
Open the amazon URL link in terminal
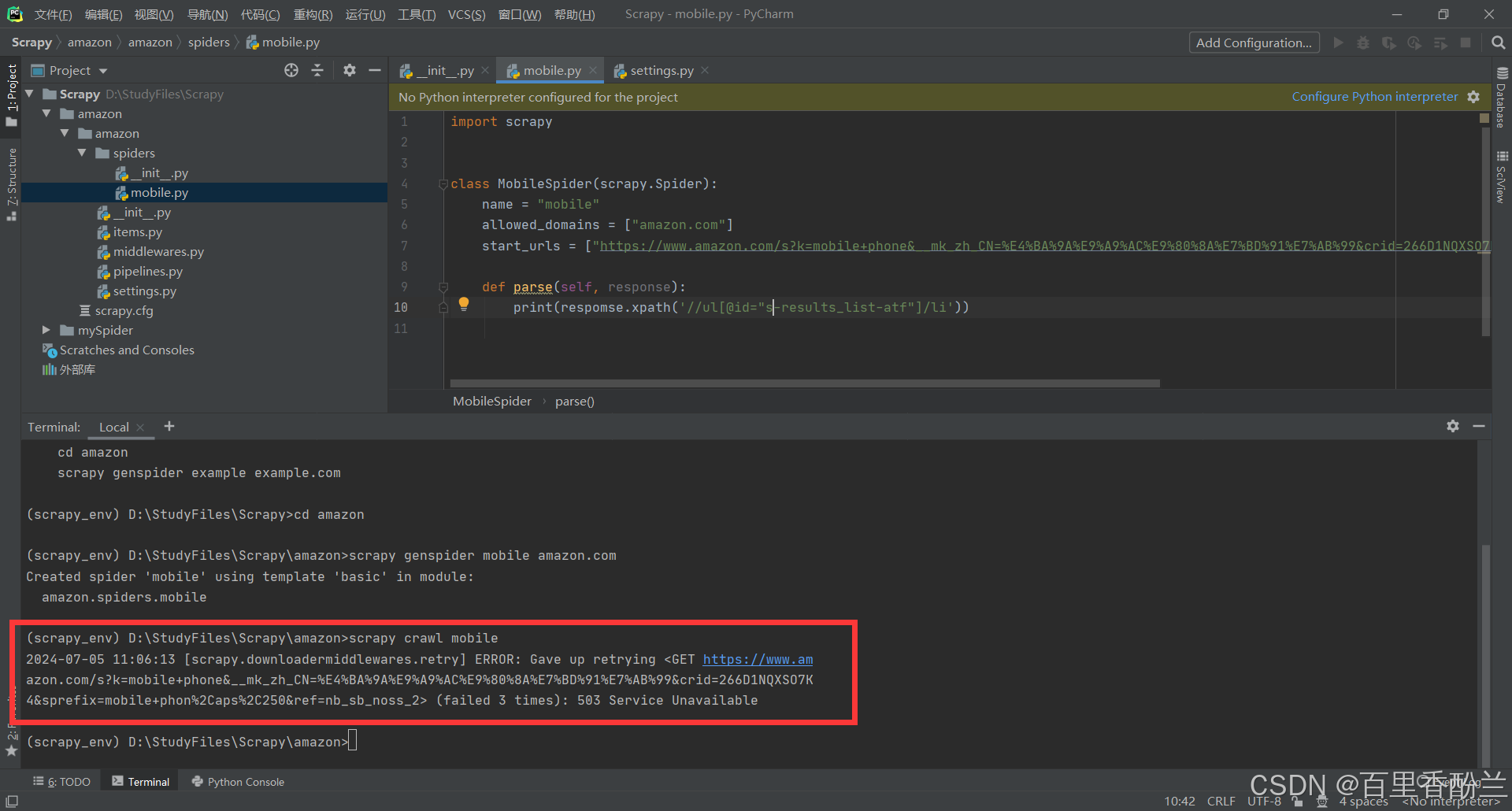point(758,659)
